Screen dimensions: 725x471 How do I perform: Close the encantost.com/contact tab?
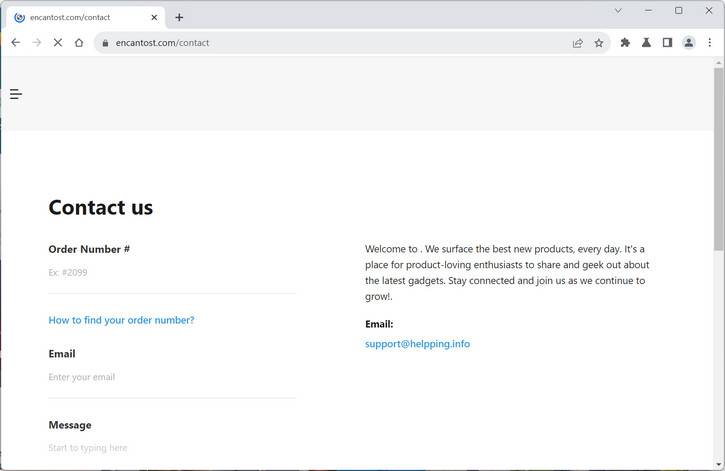pos(154,17)
